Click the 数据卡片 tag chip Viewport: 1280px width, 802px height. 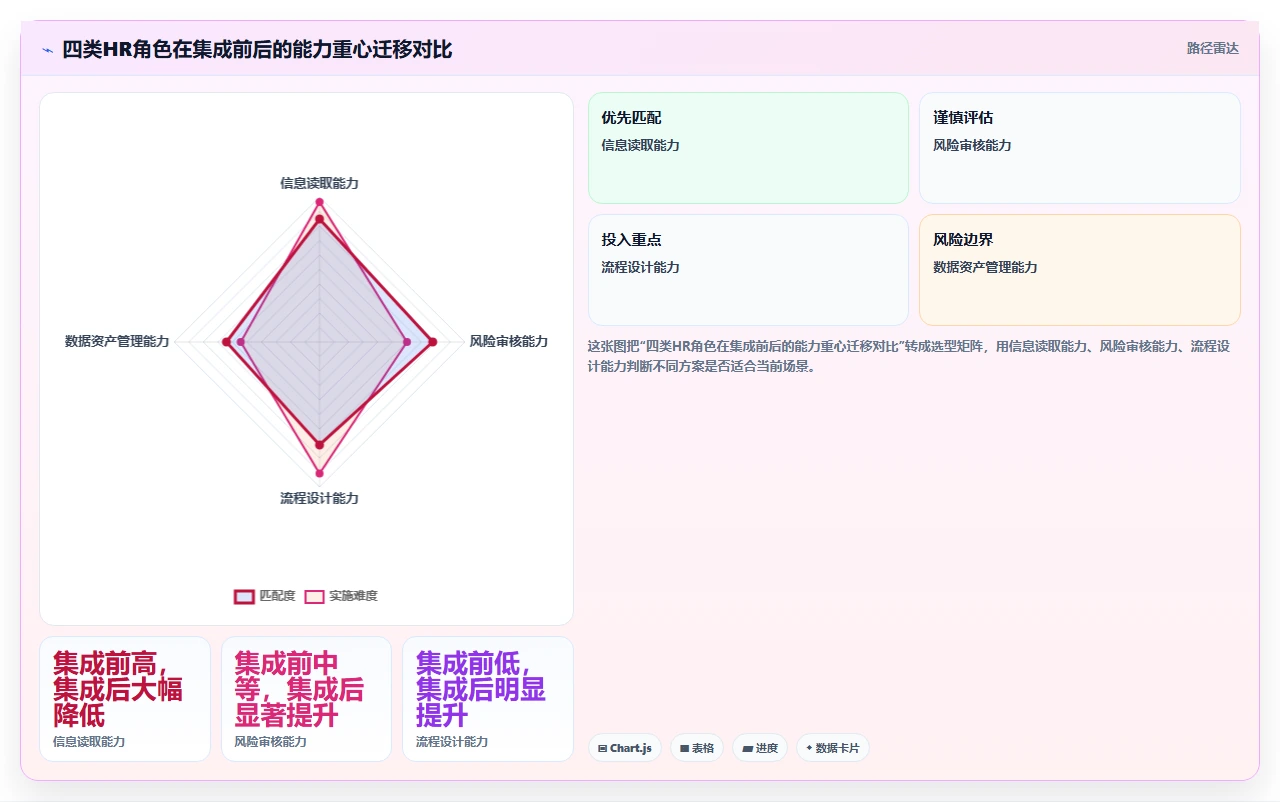(833, 748)
